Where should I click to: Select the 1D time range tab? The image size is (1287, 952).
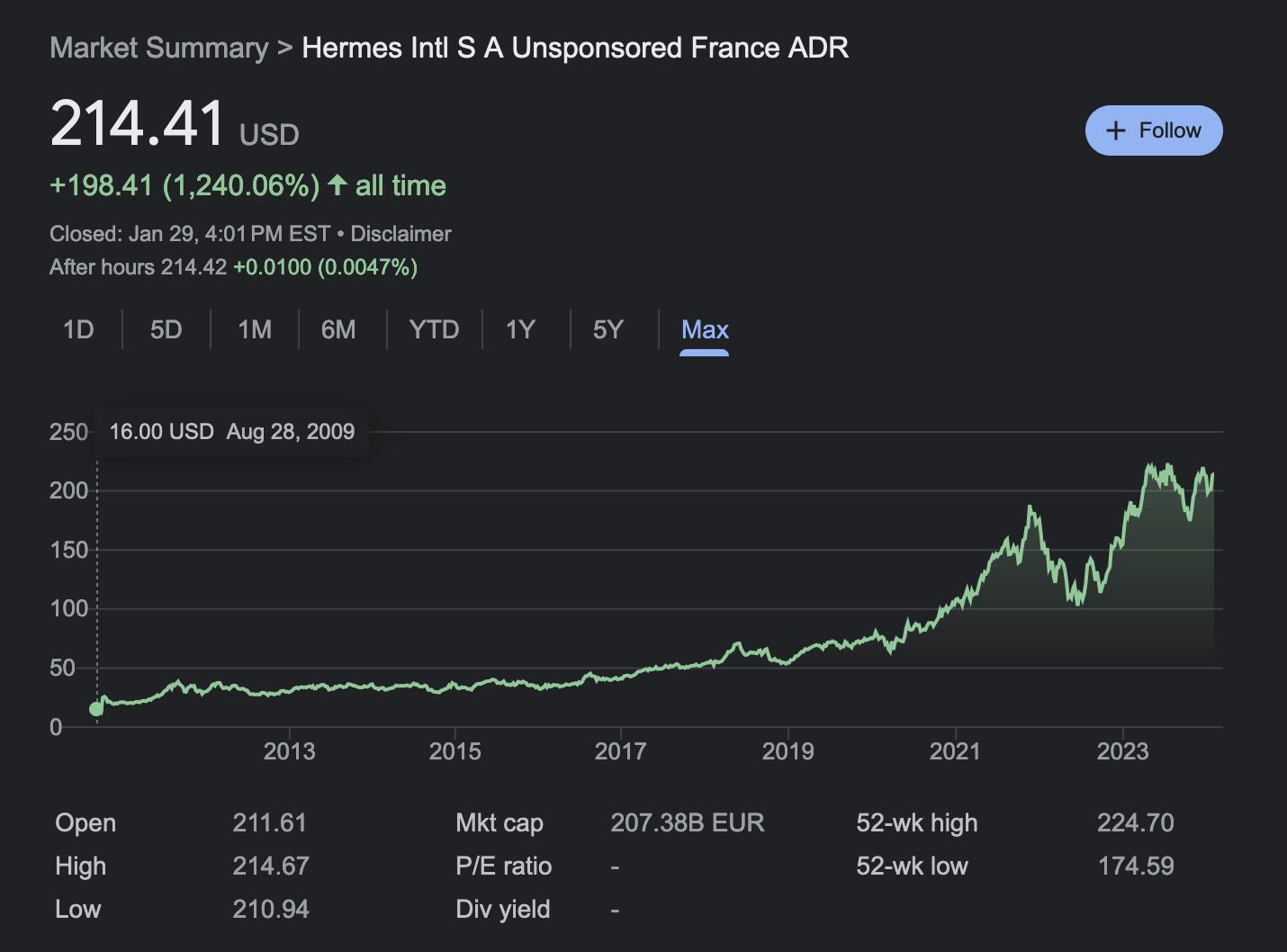78,329
